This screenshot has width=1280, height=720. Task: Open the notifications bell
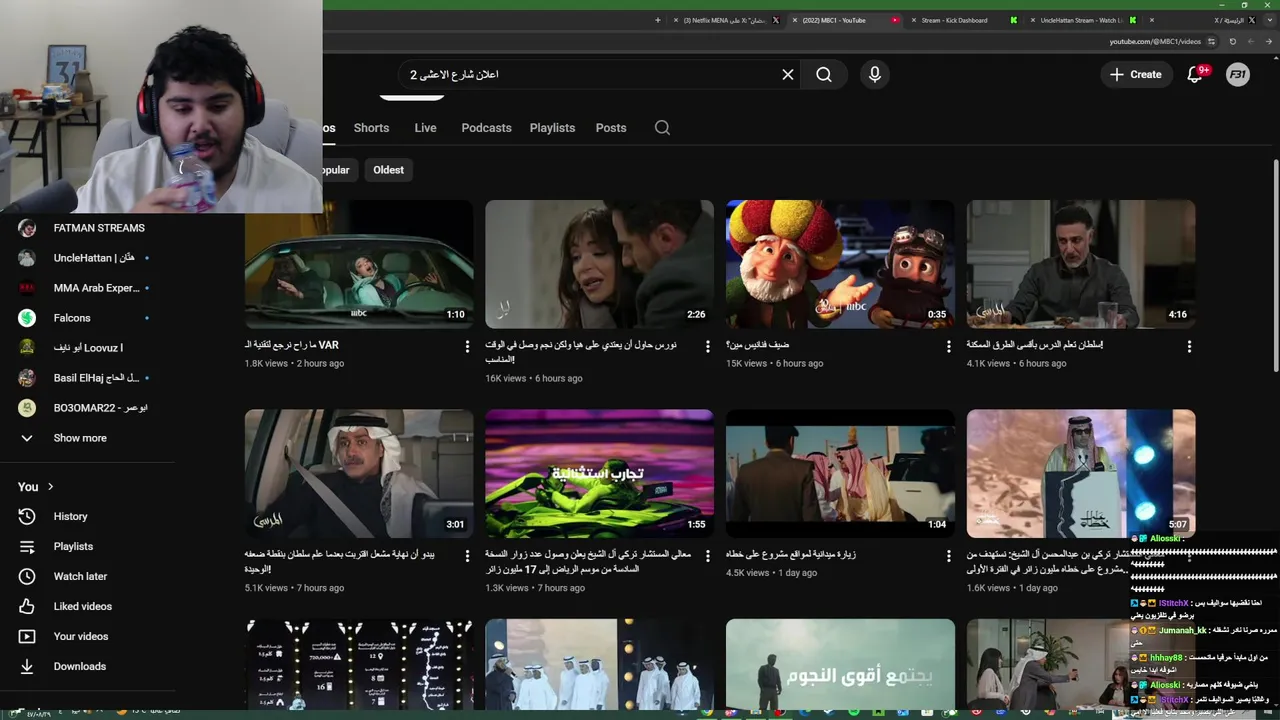1194,74
